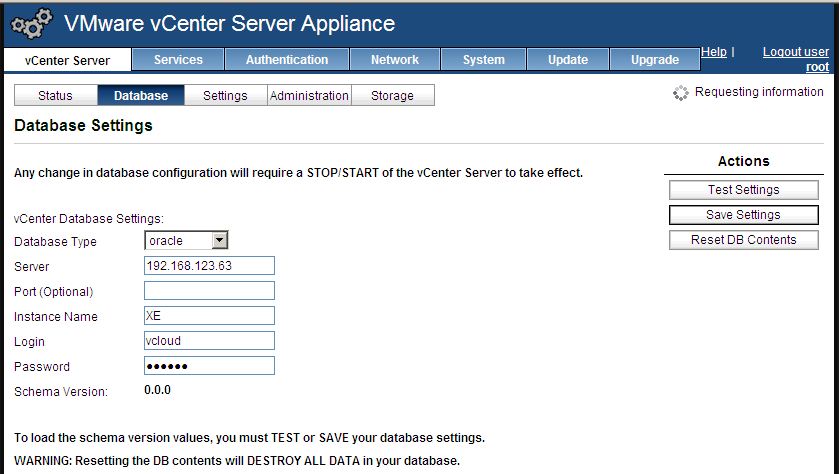Open the Settings sub-tab
This screenshot has width=839, height=474.
pyautogui.click(x=225, y=96)
